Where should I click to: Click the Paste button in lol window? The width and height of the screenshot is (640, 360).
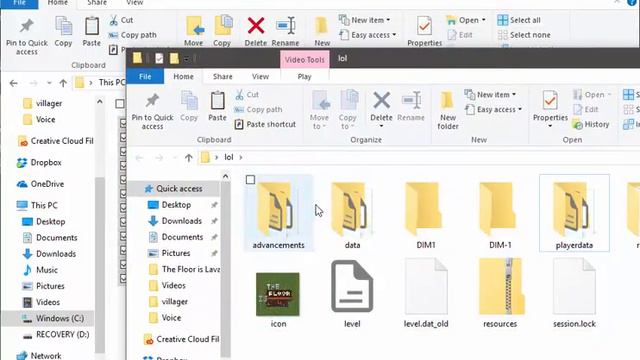[217, 106]
